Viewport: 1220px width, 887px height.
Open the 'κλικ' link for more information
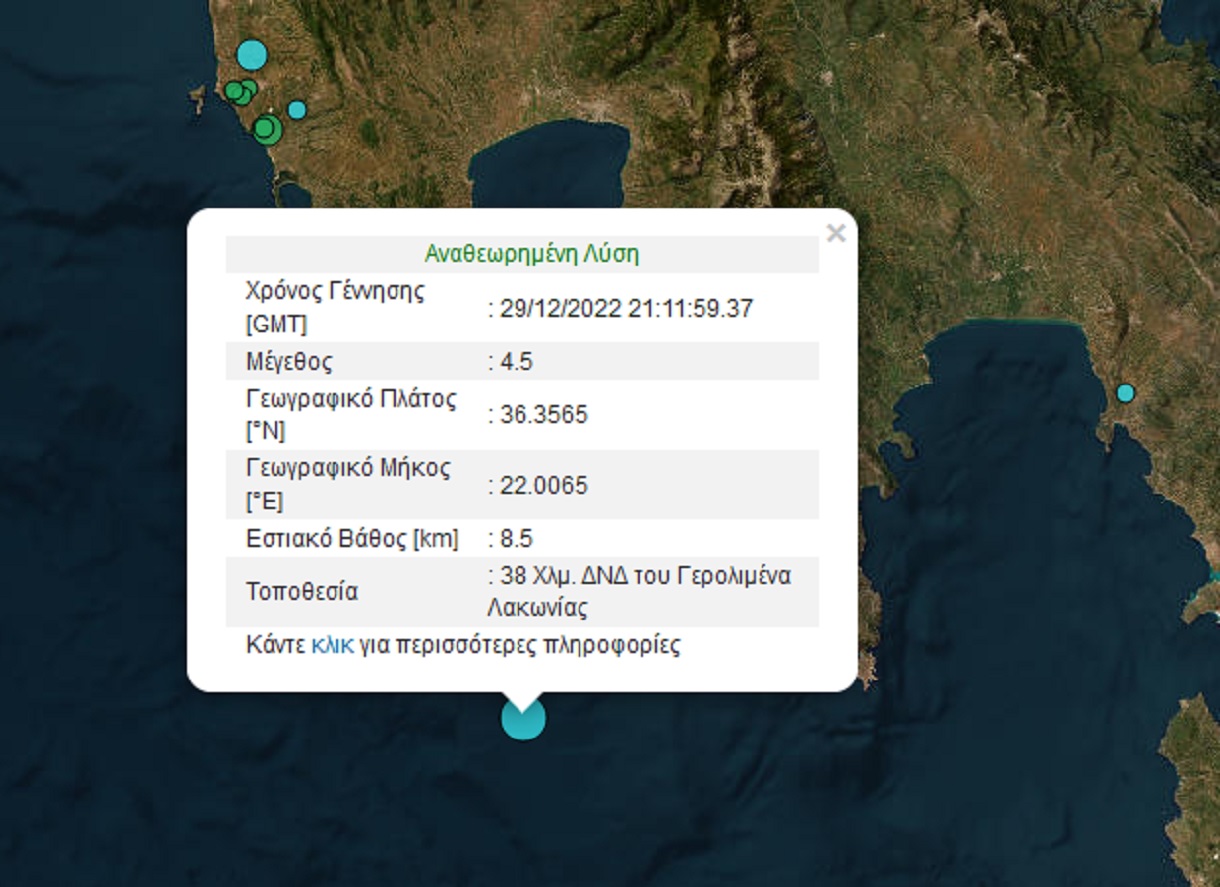click(332, 645)
